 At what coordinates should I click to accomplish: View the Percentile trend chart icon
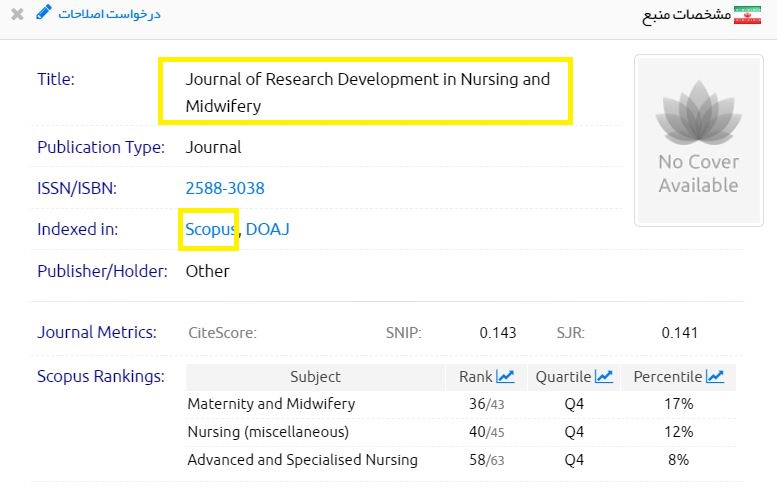point(714,377)
